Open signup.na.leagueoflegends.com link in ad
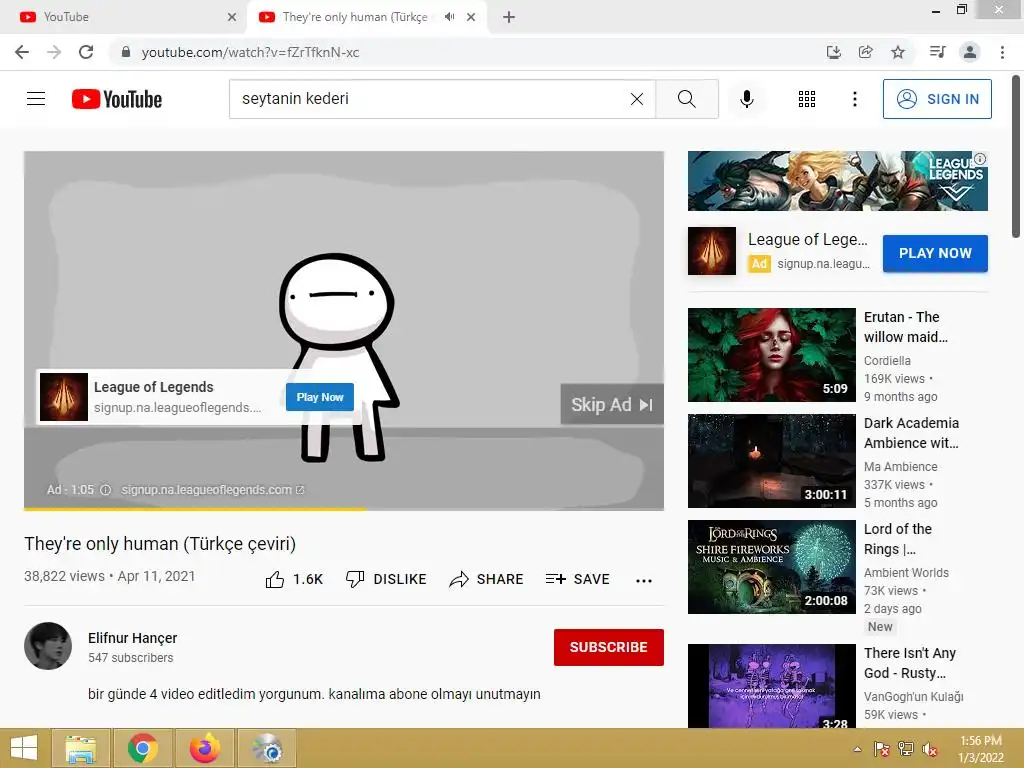The height and width of the screenshot is (768, 1024). click(213, 490)
